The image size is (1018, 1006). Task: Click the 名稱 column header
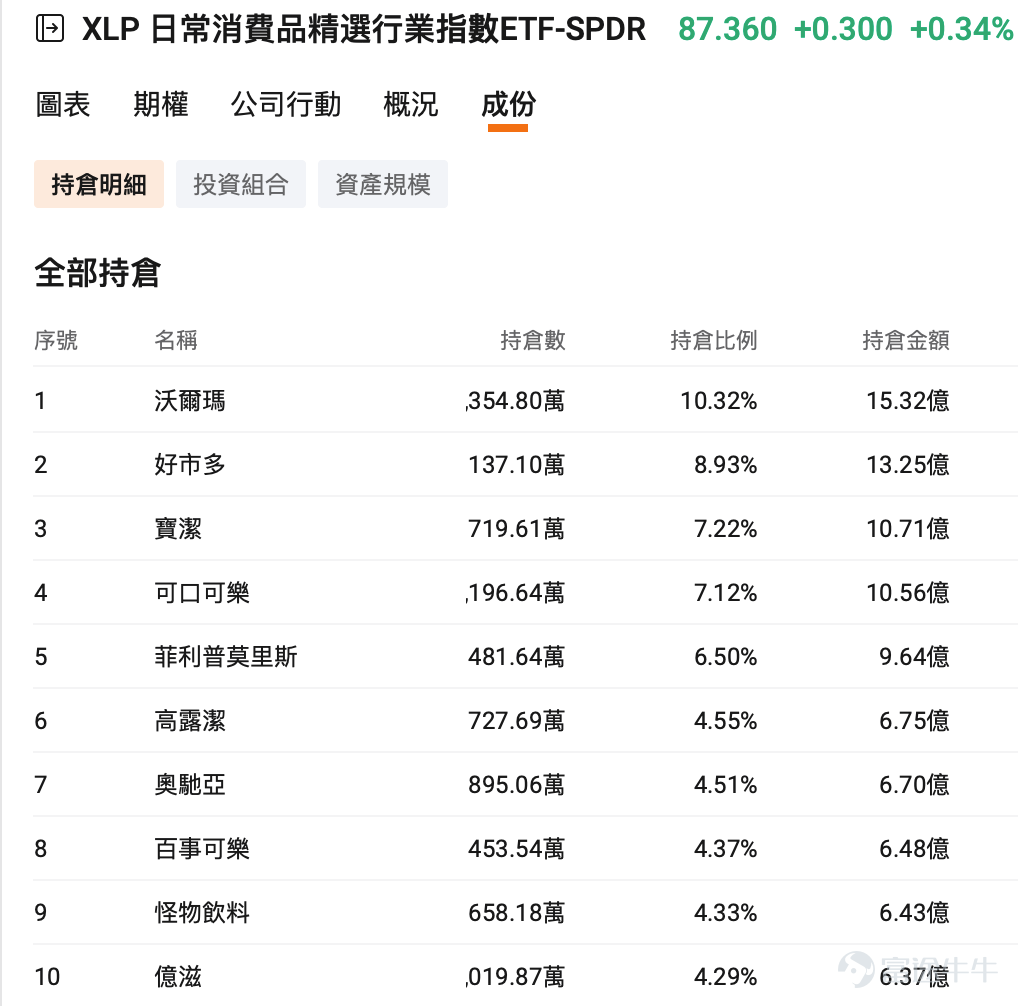coord(176,340)
